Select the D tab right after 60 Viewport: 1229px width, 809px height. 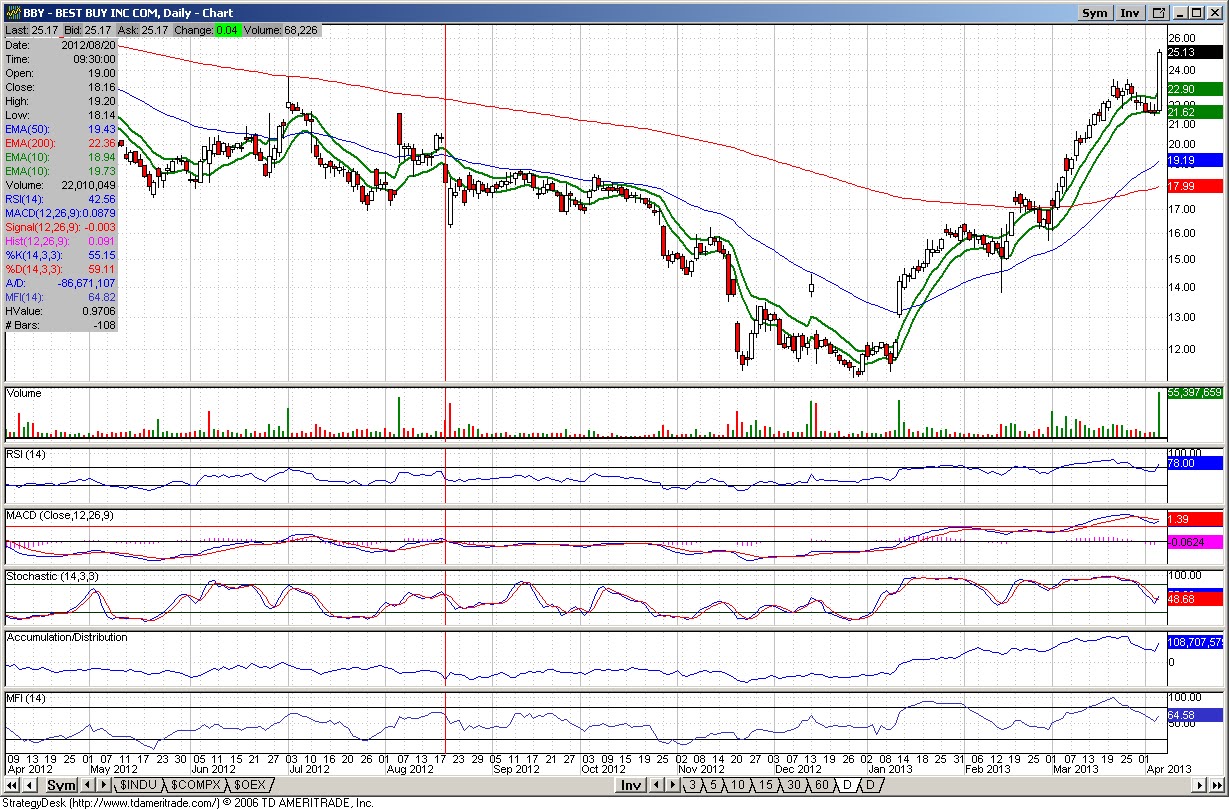coord(847,786)
